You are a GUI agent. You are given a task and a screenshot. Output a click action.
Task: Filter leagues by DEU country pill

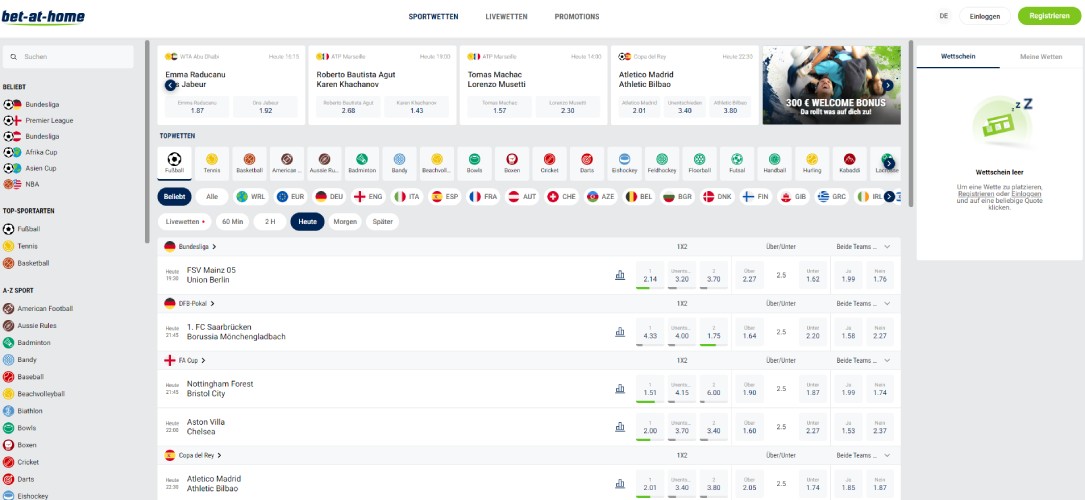[329, 196]
